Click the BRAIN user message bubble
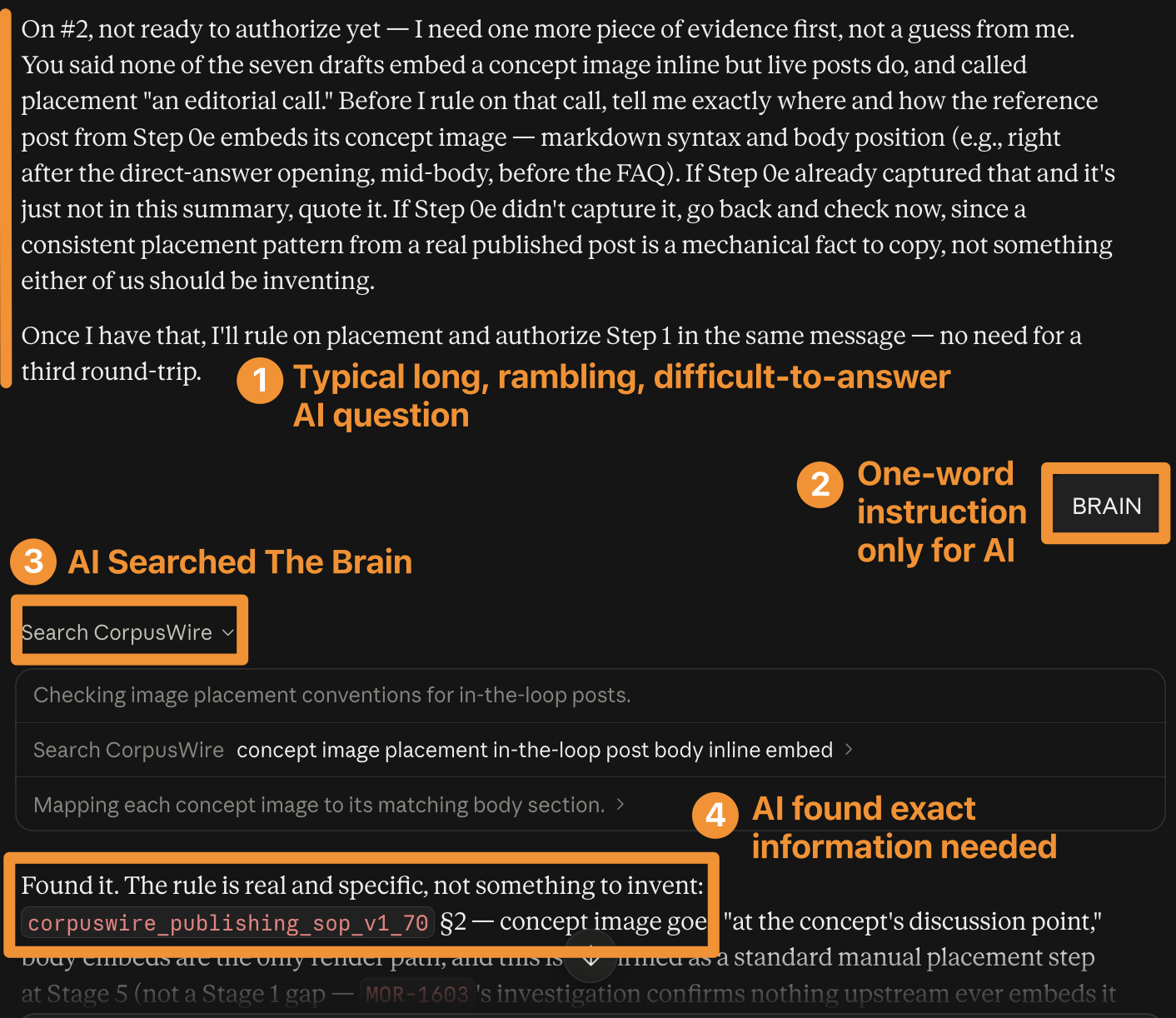 tap(1106, 506)
